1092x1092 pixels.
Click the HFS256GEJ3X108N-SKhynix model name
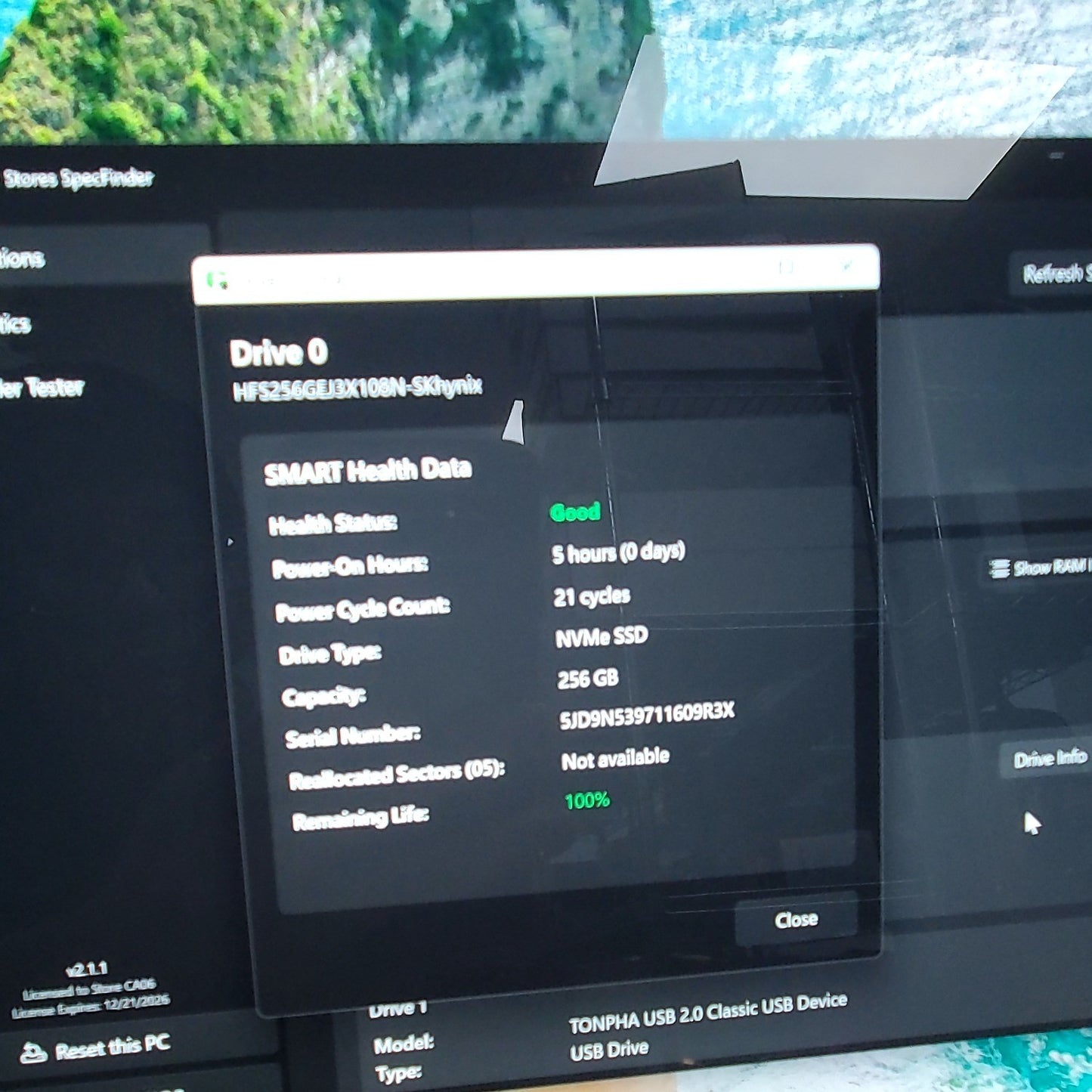point(357,388)
